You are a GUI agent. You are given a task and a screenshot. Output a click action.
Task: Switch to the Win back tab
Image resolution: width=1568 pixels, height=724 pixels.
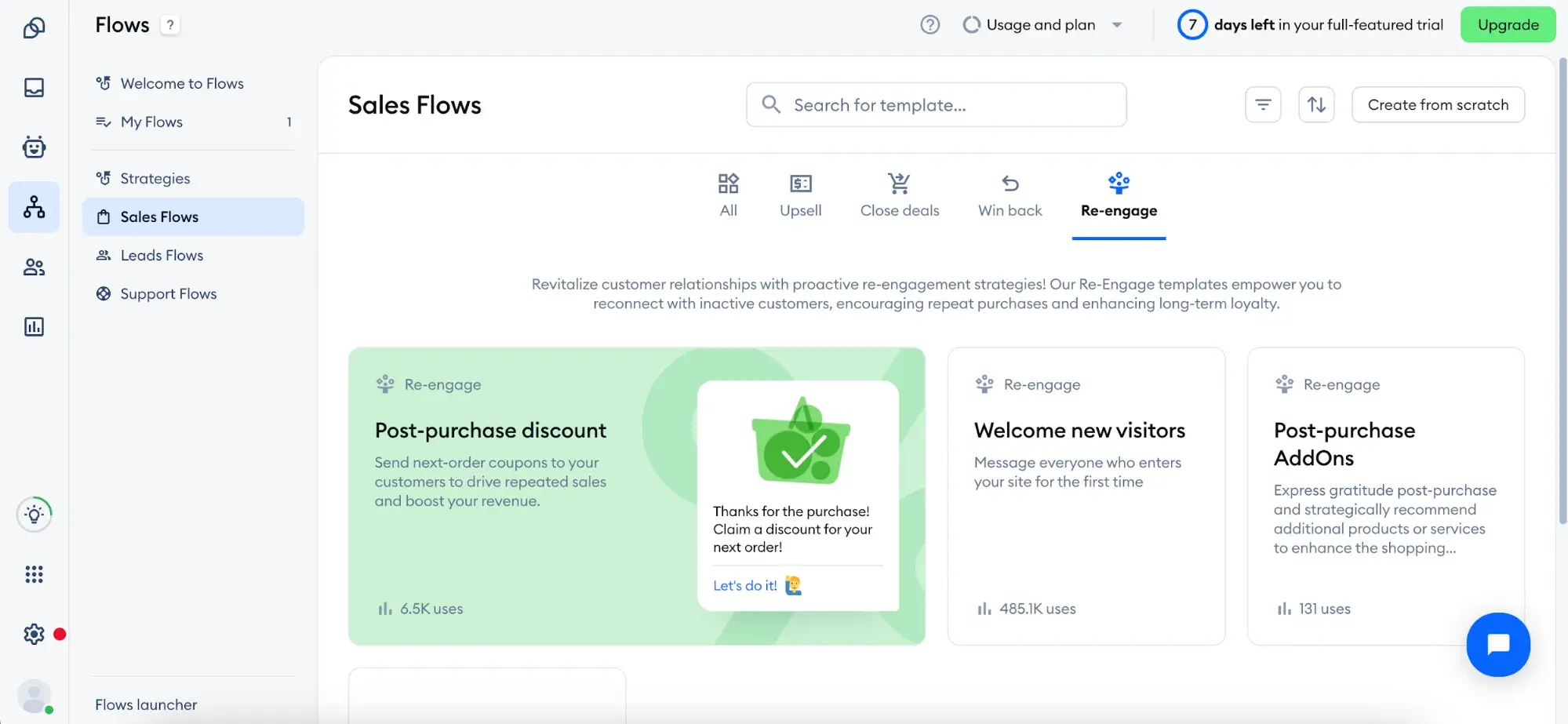click(1010, 196)
